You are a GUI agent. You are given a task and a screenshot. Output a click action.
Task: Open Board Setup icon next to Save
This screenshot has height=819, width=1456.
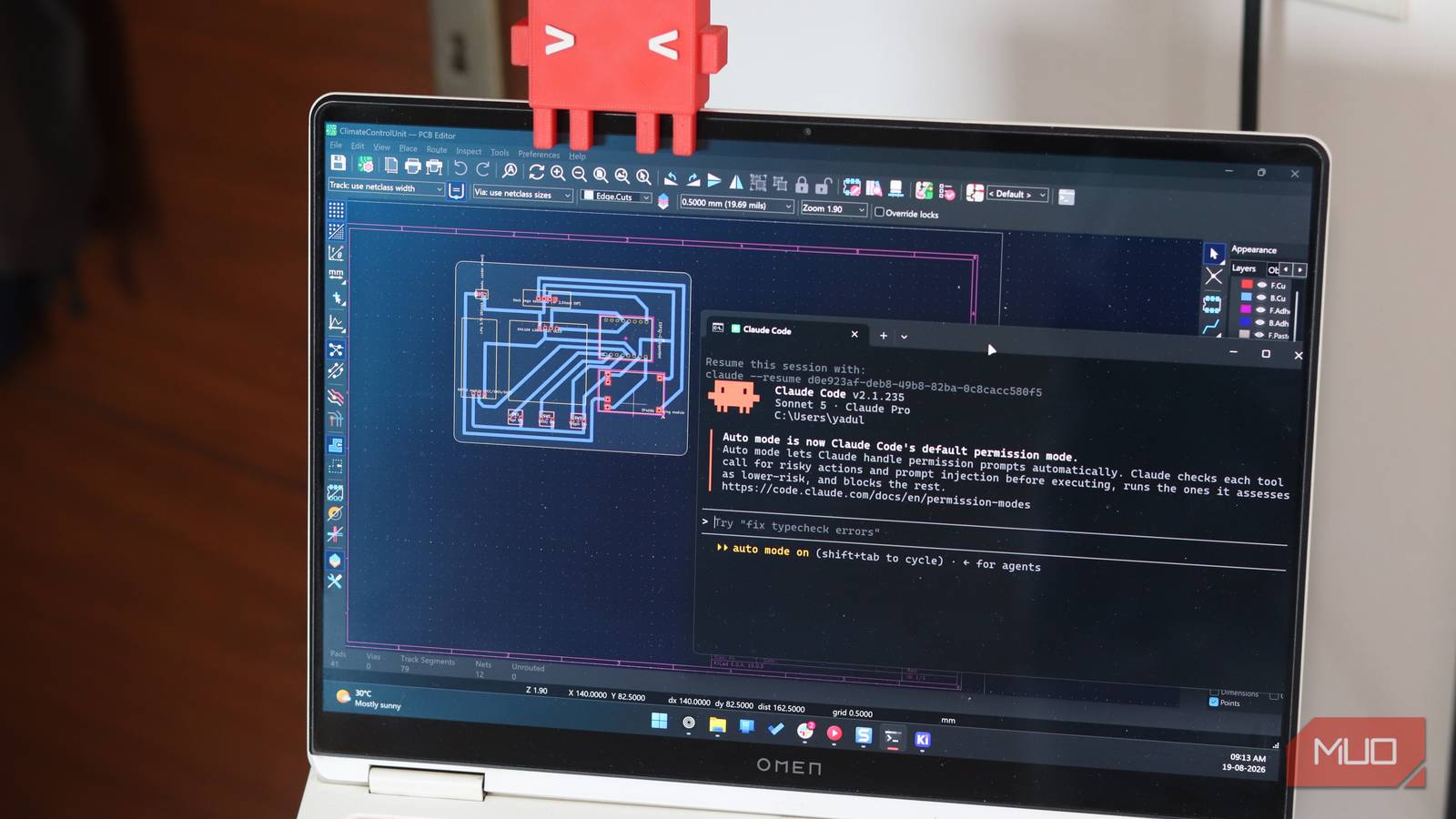pyautogui.click(x=365, y=165)
